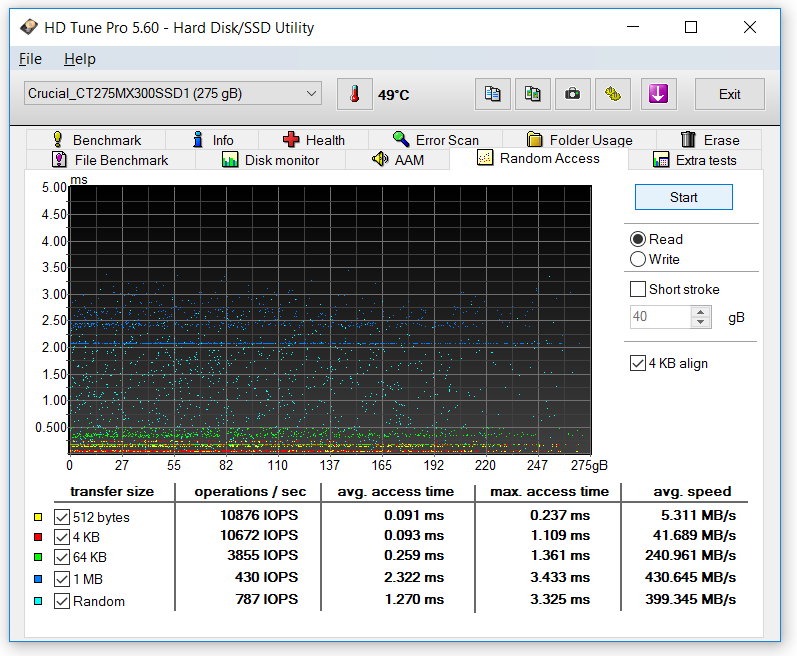The height and width of the screenshot is (656, 797).
Task: Open the Help menu
Action: (x=80, y=59)
